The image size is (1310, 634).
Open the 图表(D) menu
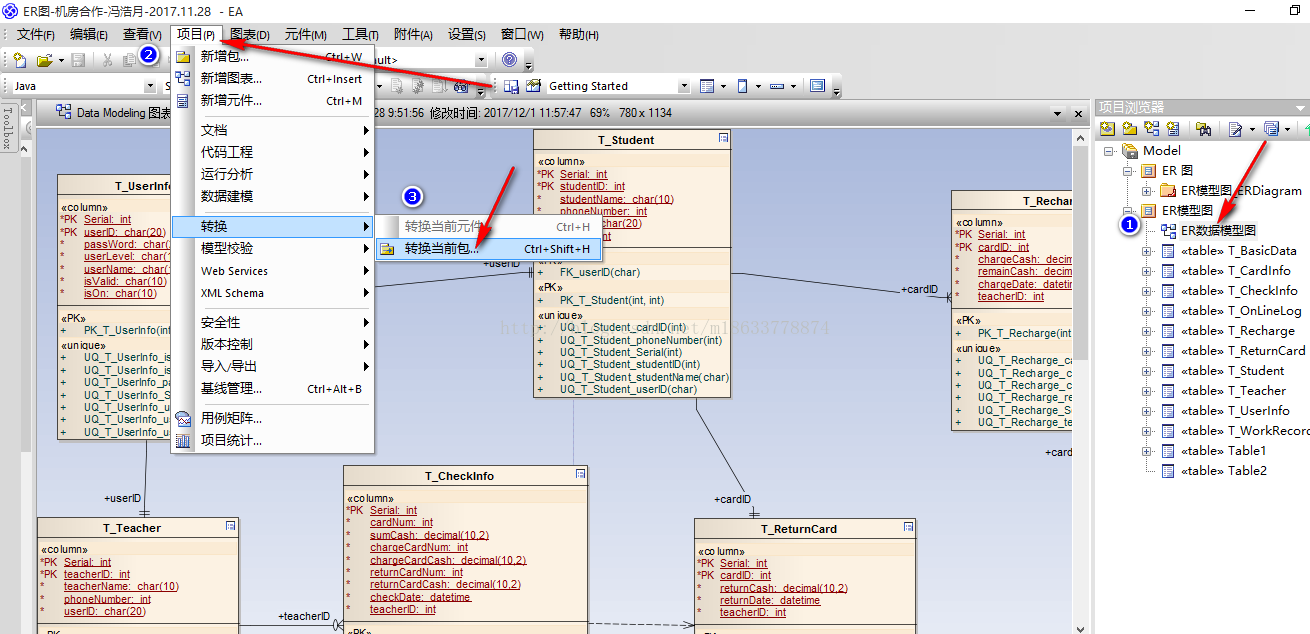click(x=250, y=34)
